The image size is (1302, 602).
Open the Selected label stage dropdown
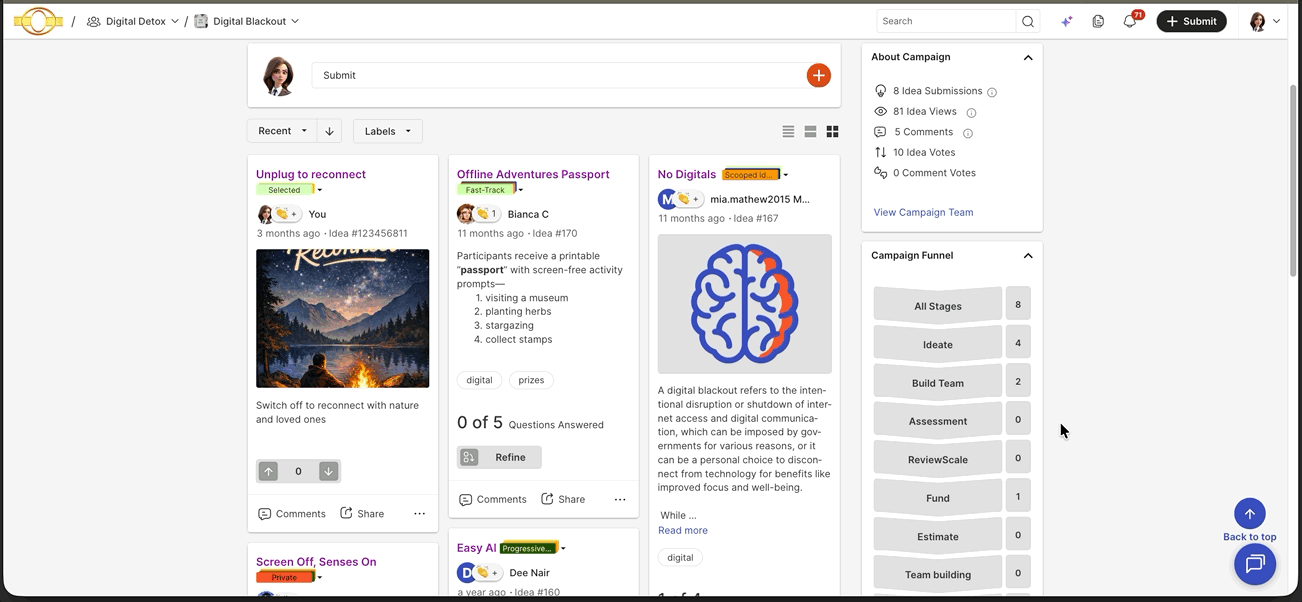pos(319,190)
